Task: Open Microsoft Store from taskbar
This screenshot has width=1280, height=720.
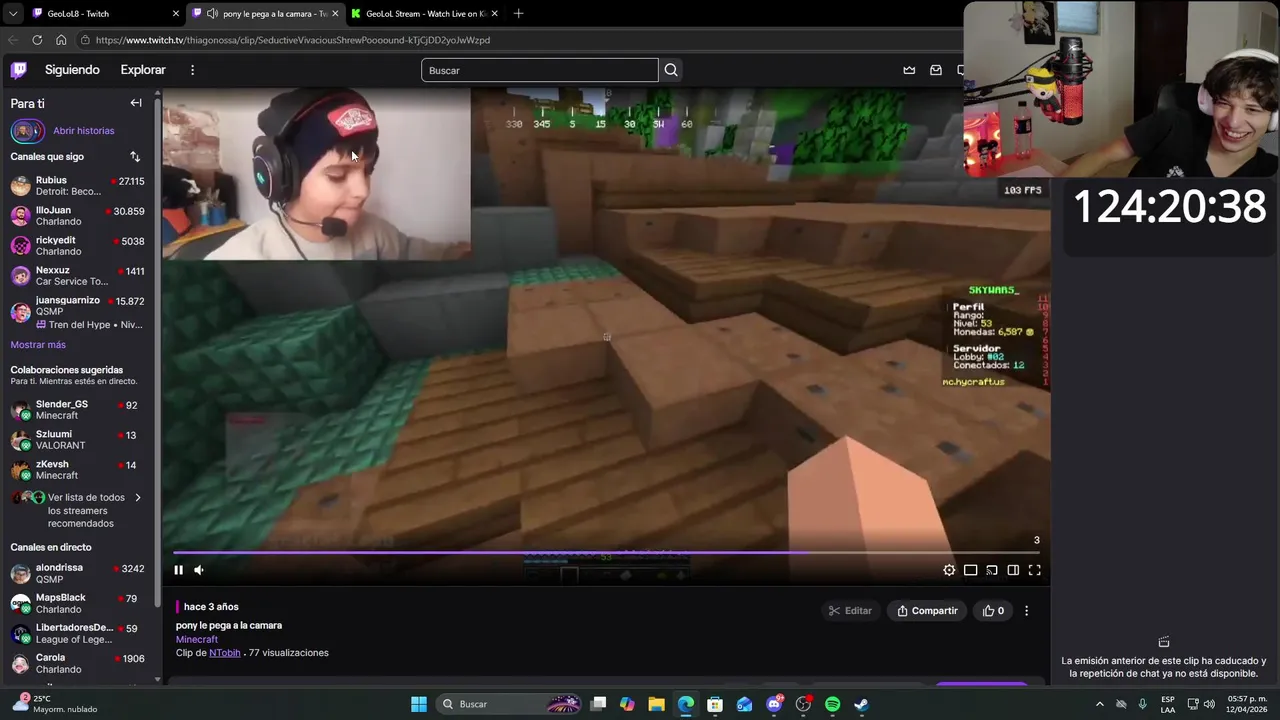Action: (x=715, y=704)
